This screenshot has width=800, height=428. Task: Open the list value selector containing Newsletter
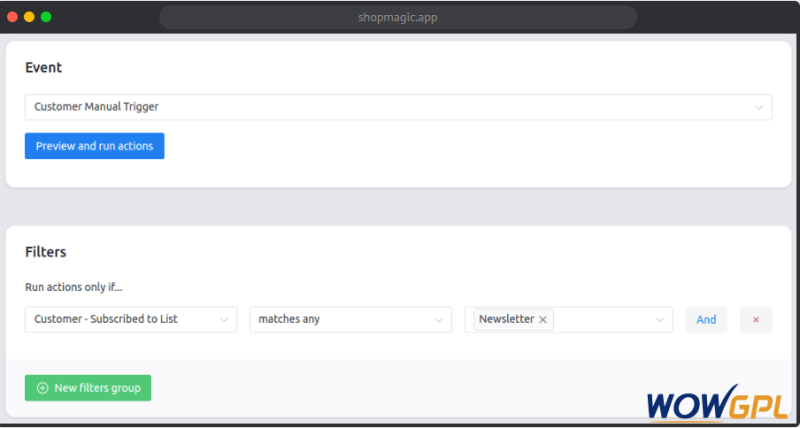[x=568, y=319]
